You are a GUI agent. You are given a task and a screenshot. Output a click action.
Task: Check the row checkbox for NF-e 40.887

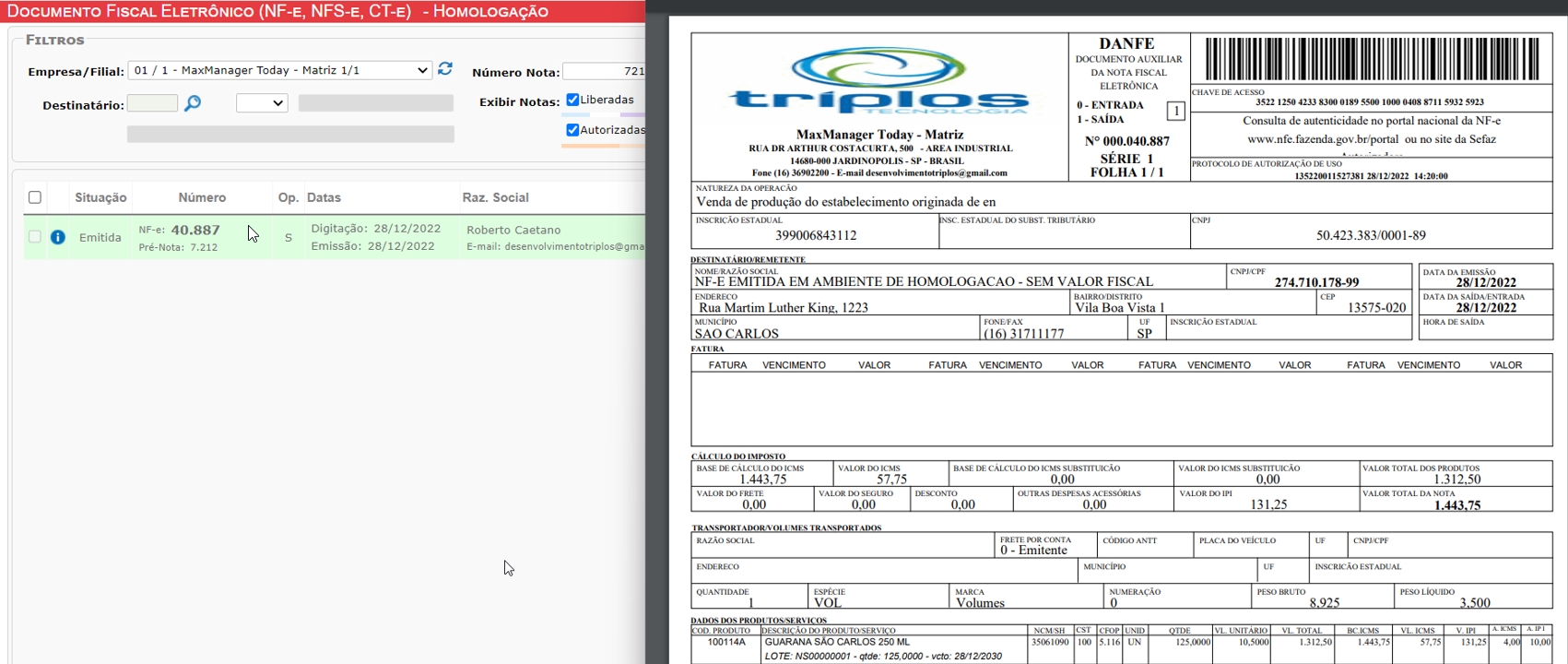pos(35,237)
